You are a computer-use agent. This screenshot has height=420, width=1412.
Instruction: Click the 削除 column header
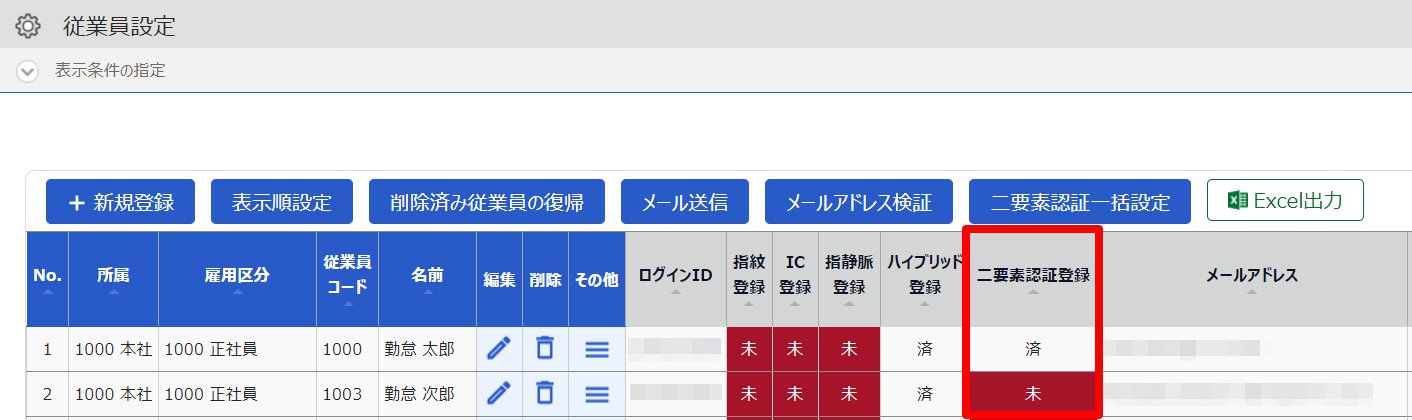[545, 279]
